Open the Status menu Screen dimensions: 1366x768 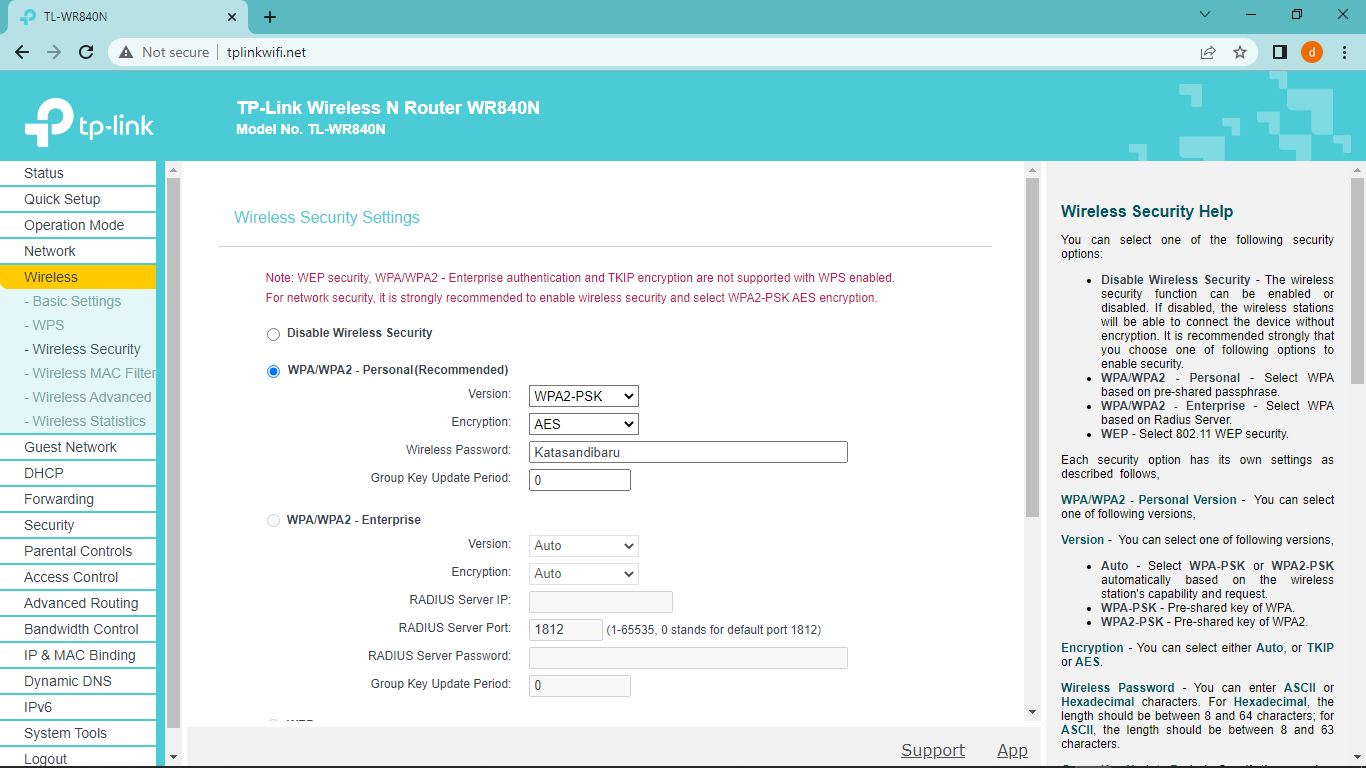point(78,173)
